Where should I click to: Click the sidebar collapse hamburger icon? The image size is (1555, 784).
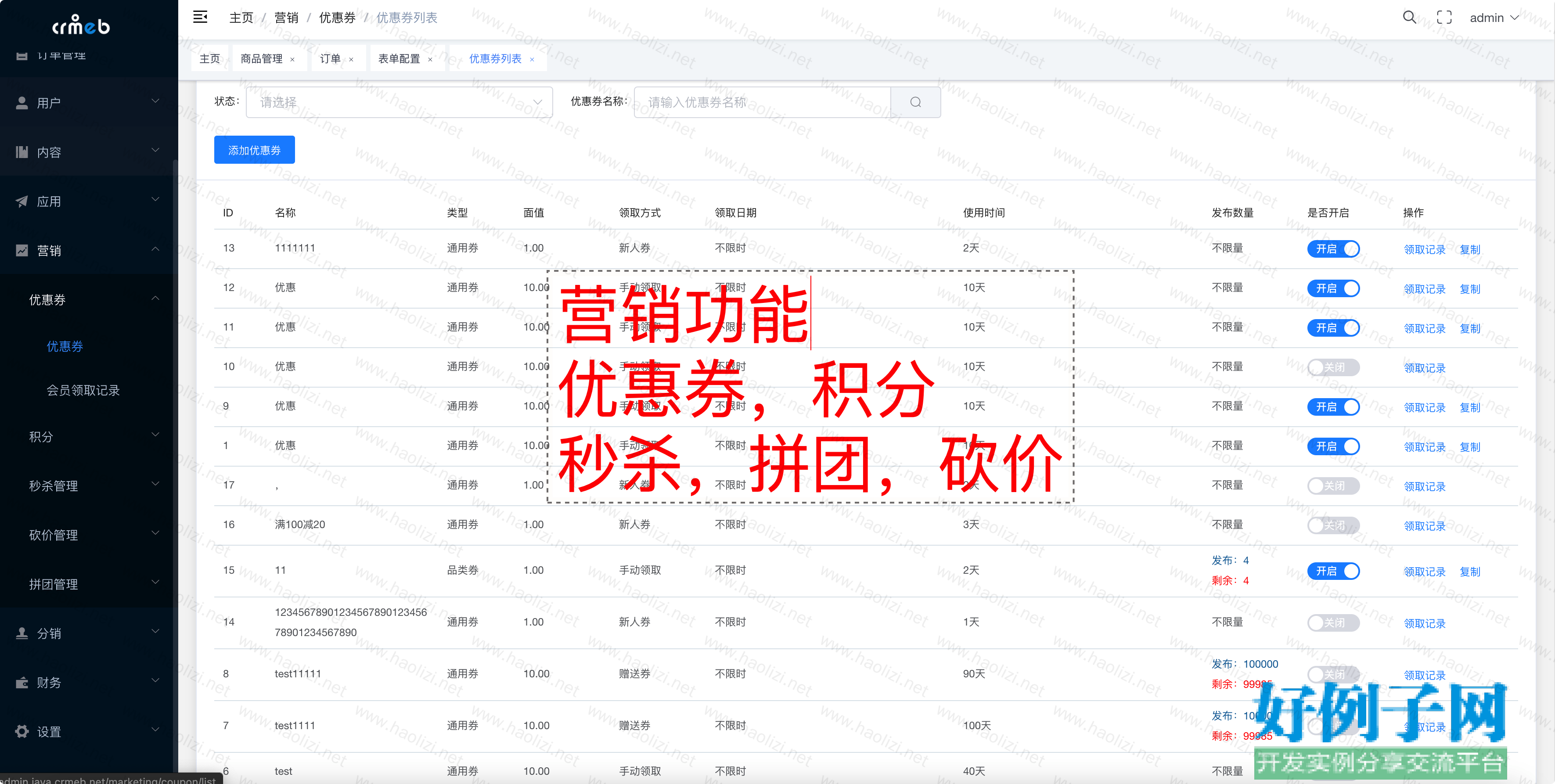pyautogui.click(x=200, y=17)
